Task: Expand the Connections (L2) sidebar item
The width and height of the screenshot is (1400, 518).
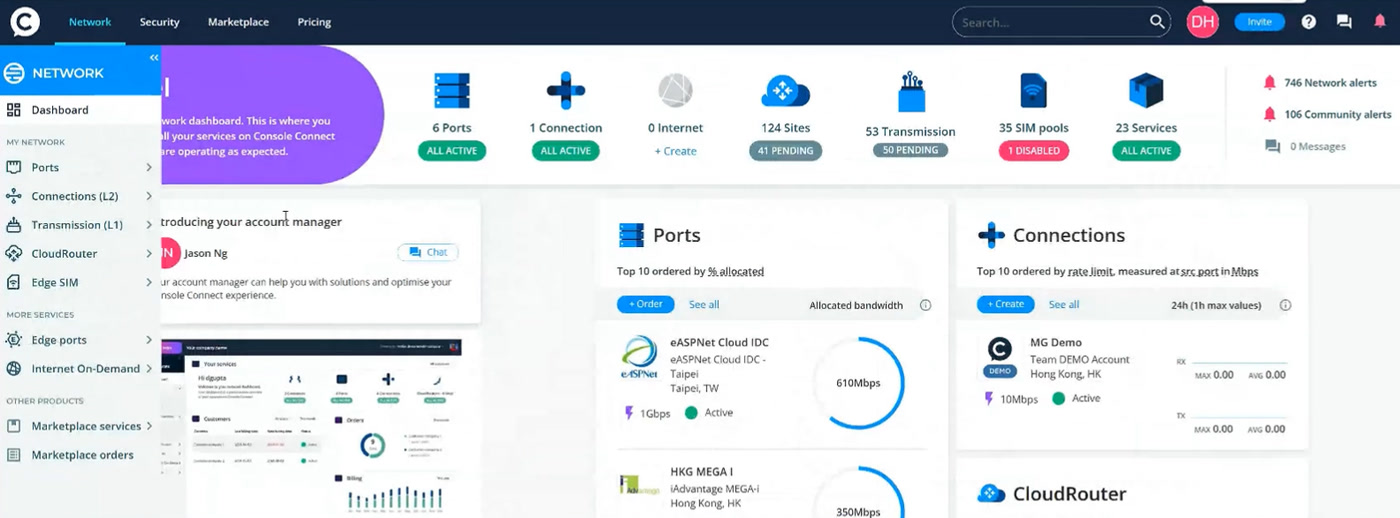Action: 149,196
